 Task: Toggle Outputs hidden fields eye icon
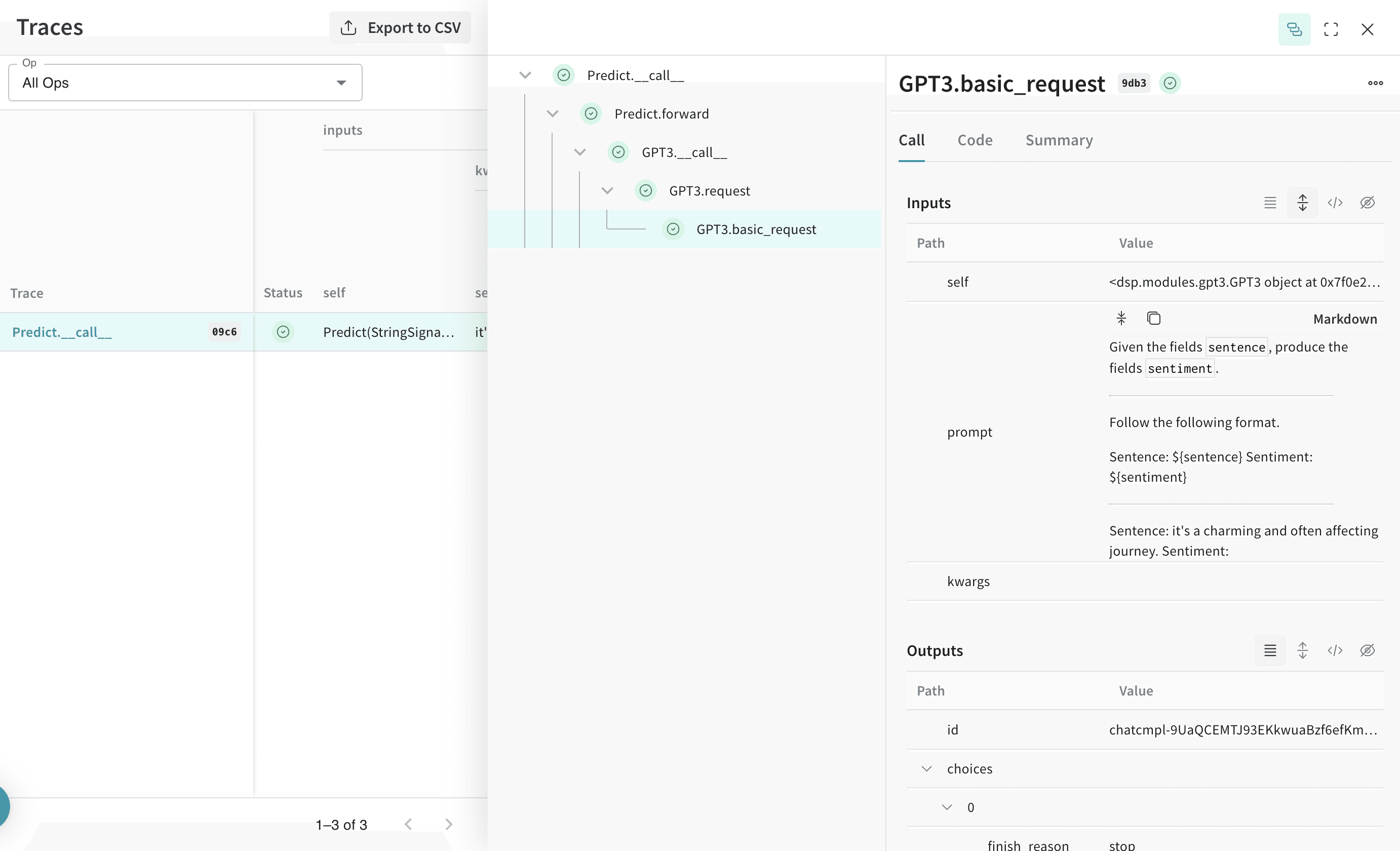click(x=1367, y=650)
